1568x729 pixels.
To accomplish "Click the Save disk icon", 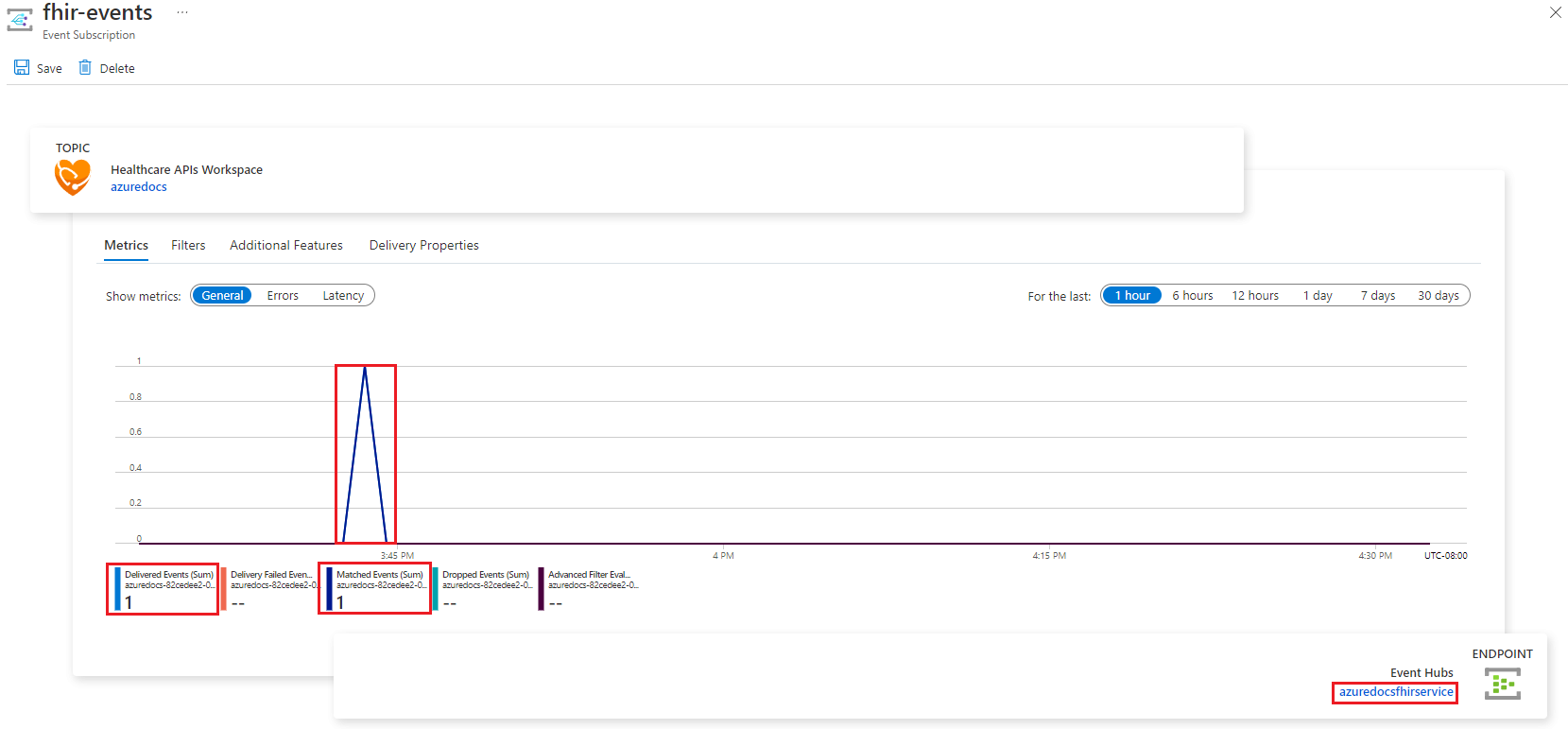I will 22,68.
